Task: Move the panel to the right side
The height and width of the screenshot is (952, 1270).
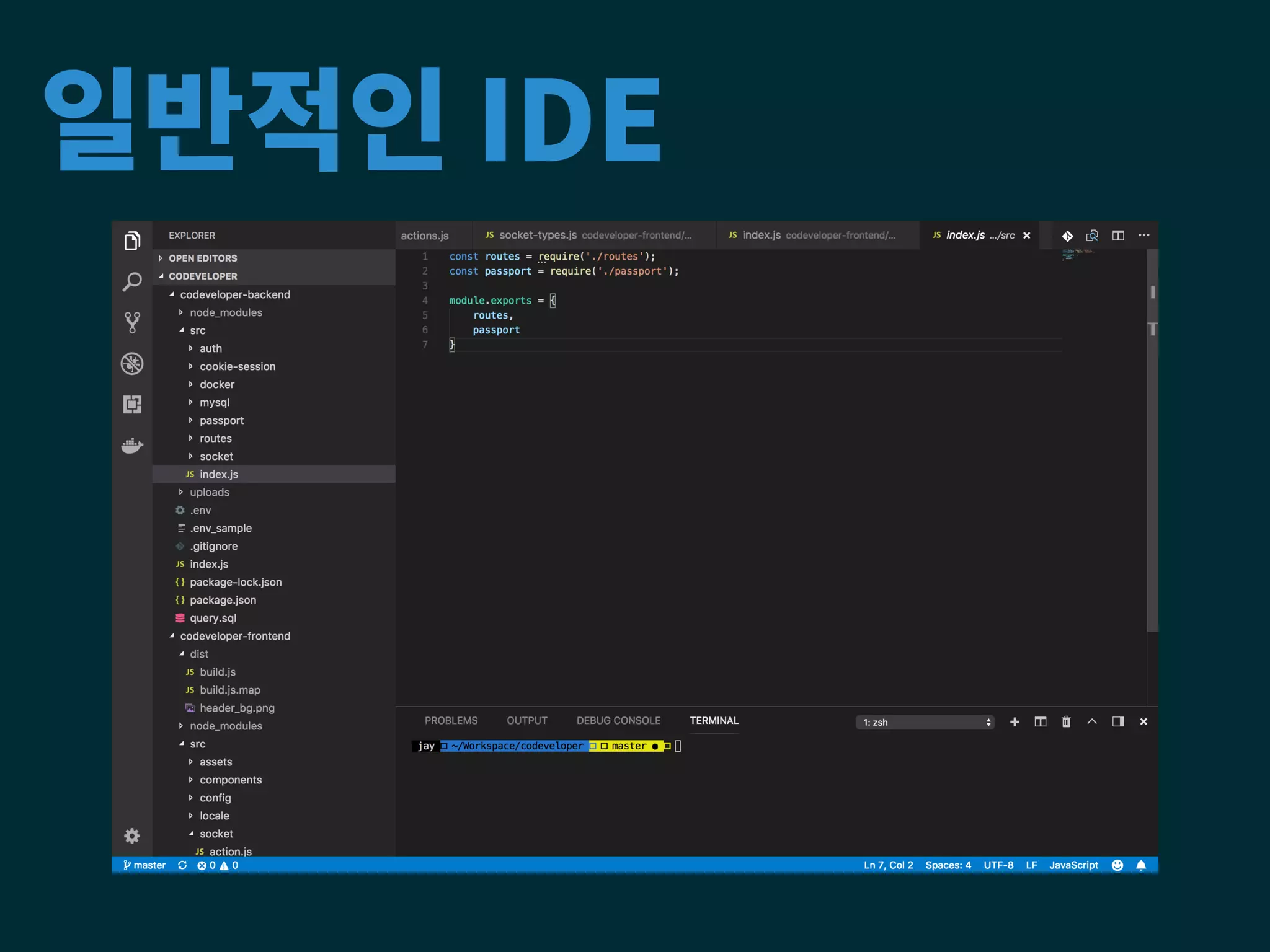Action: pyautogui.click(x=1118, y=721)
